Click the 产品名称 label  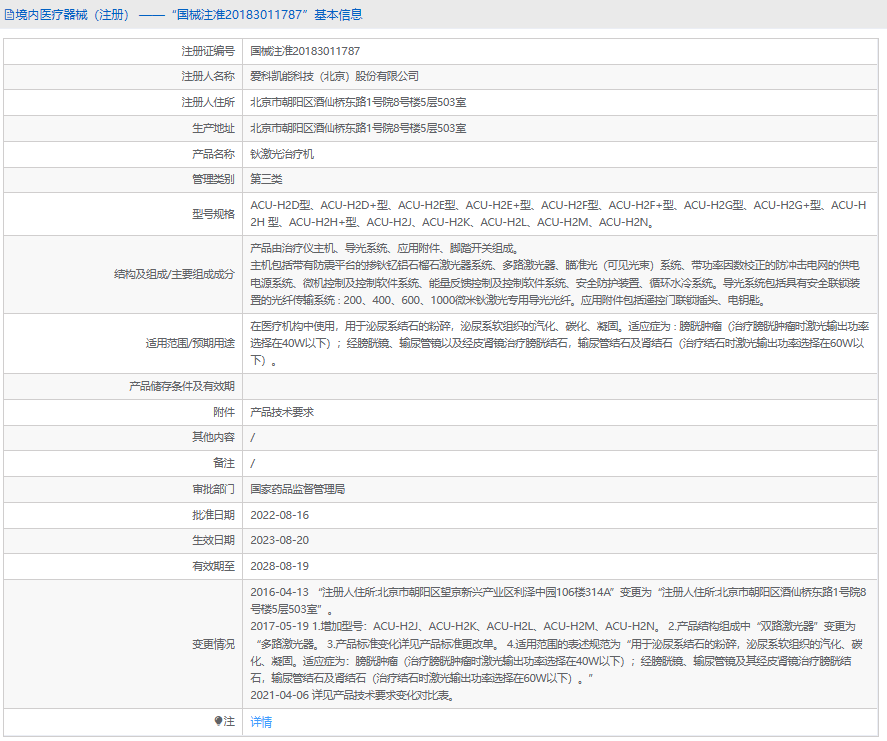213,154
